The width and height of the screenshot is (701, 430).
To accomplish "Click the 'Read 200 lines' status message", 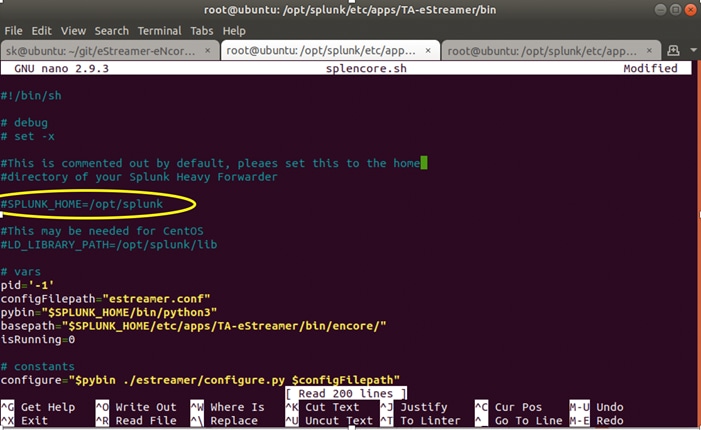I will [346, 393].
